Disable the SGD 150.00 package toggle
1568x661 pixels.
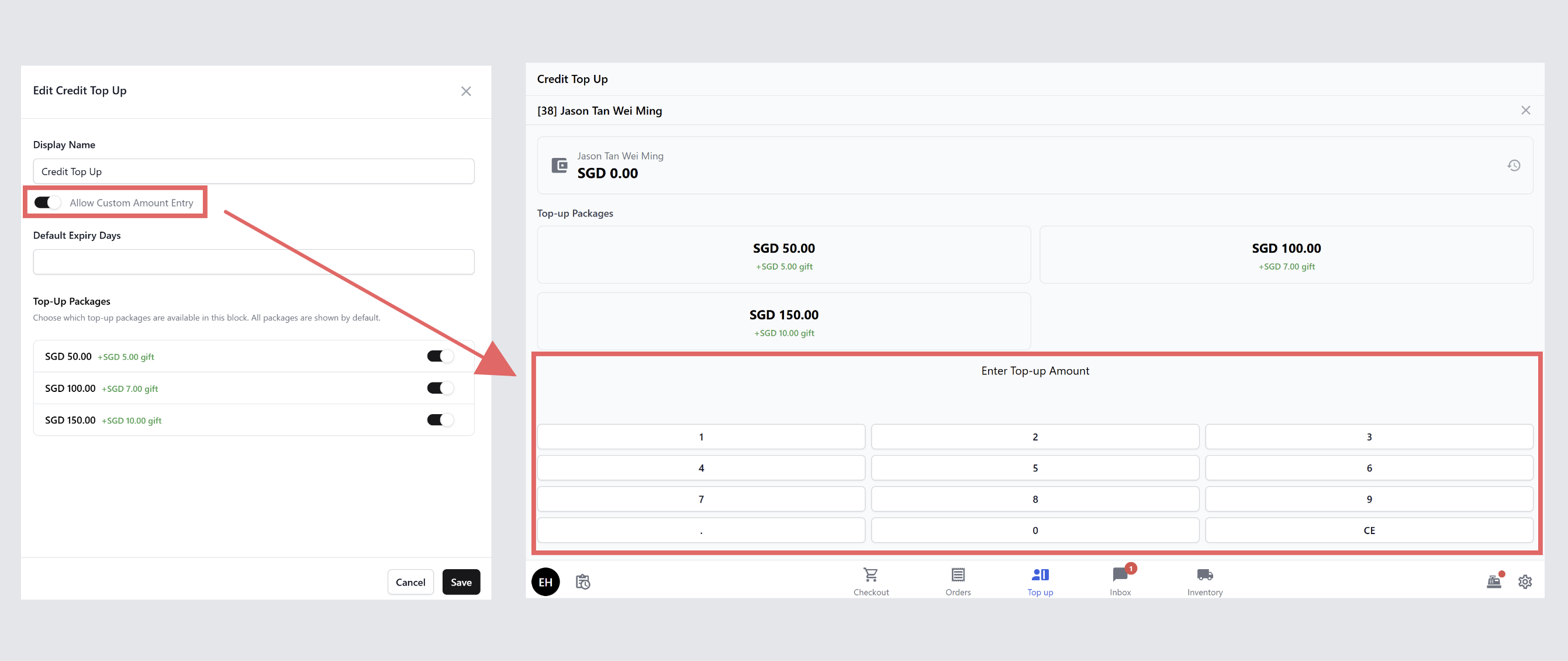coord(440,420)
